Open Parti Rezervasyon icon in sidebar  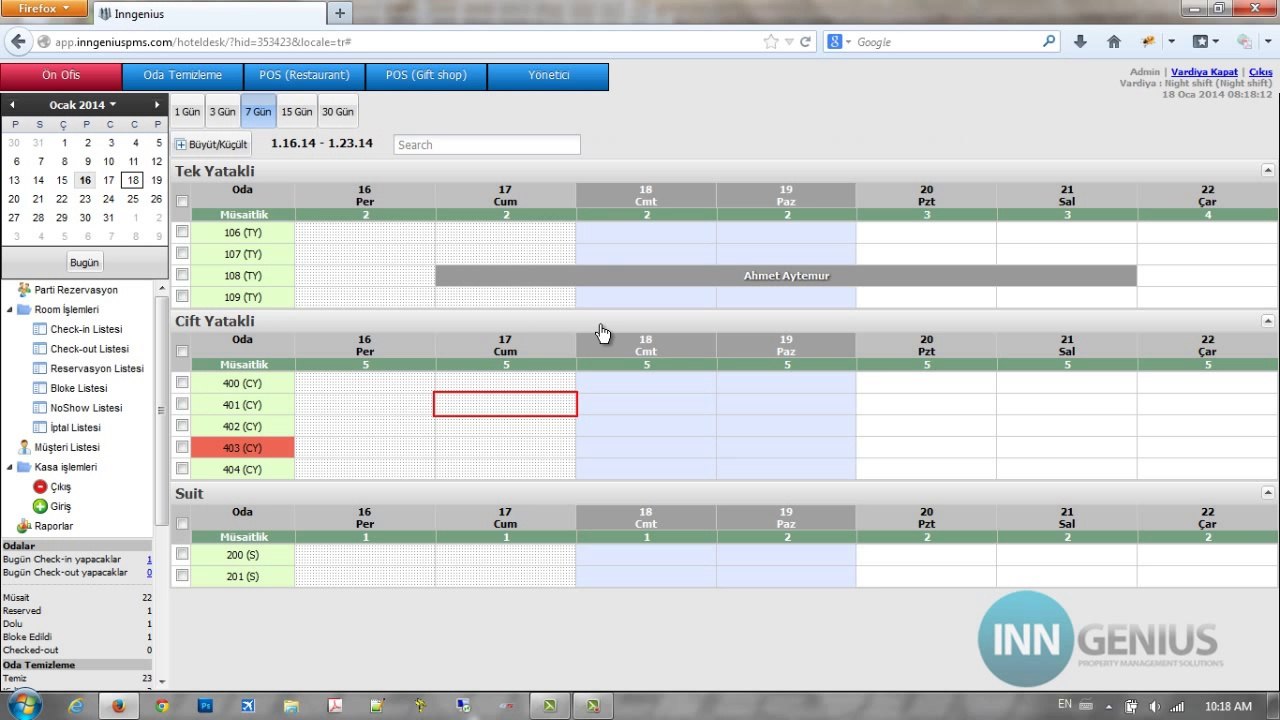24,290
